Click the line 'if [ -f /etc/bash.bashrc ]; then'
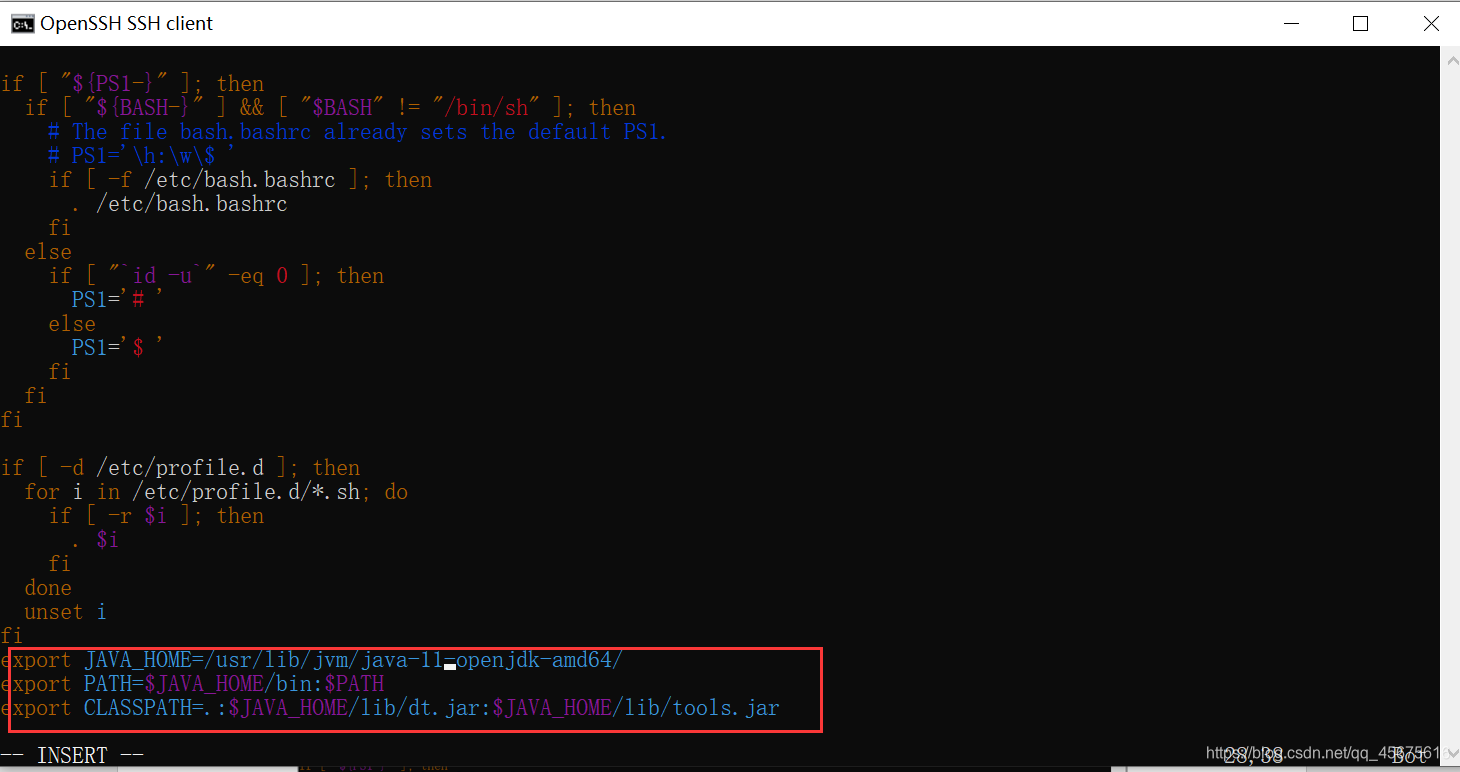The height and width of the screenshot is (772, 1460). tap(240, 180)
